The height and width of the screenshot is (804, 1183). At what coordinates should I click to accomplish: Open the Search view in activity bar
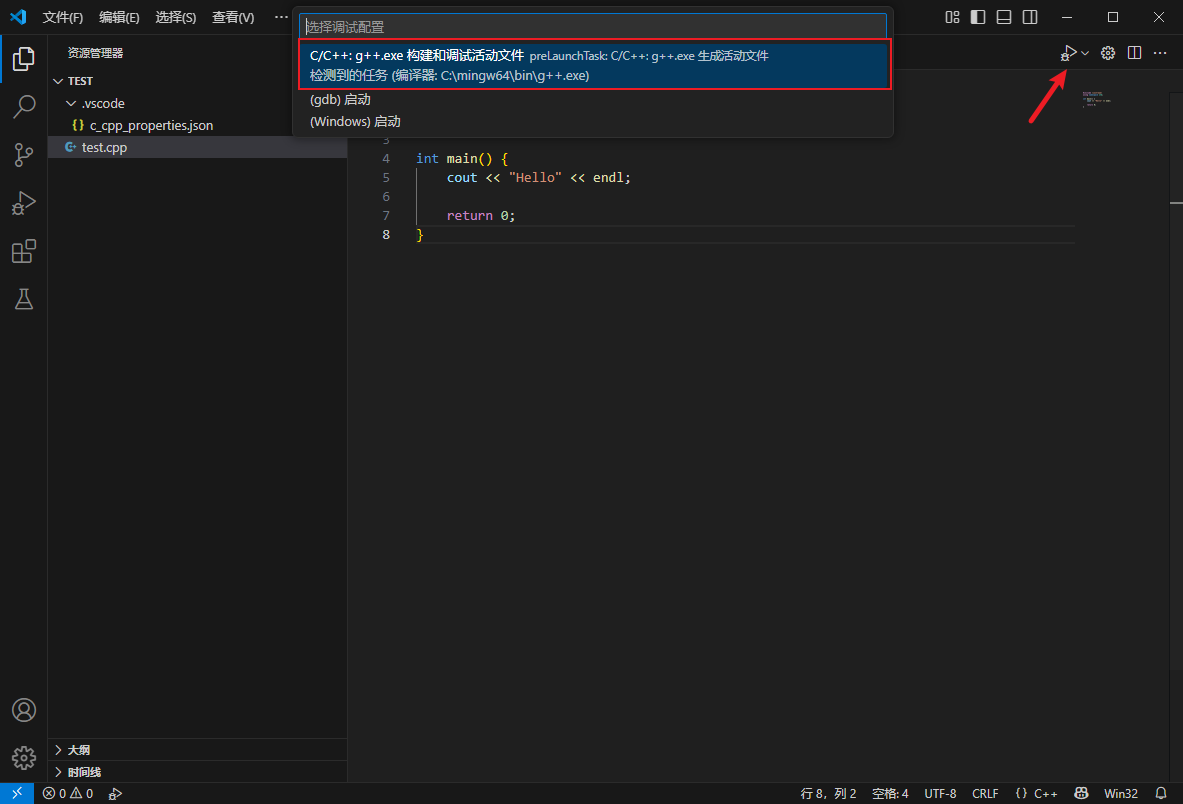pyautogui.click(x=23, y=106)
